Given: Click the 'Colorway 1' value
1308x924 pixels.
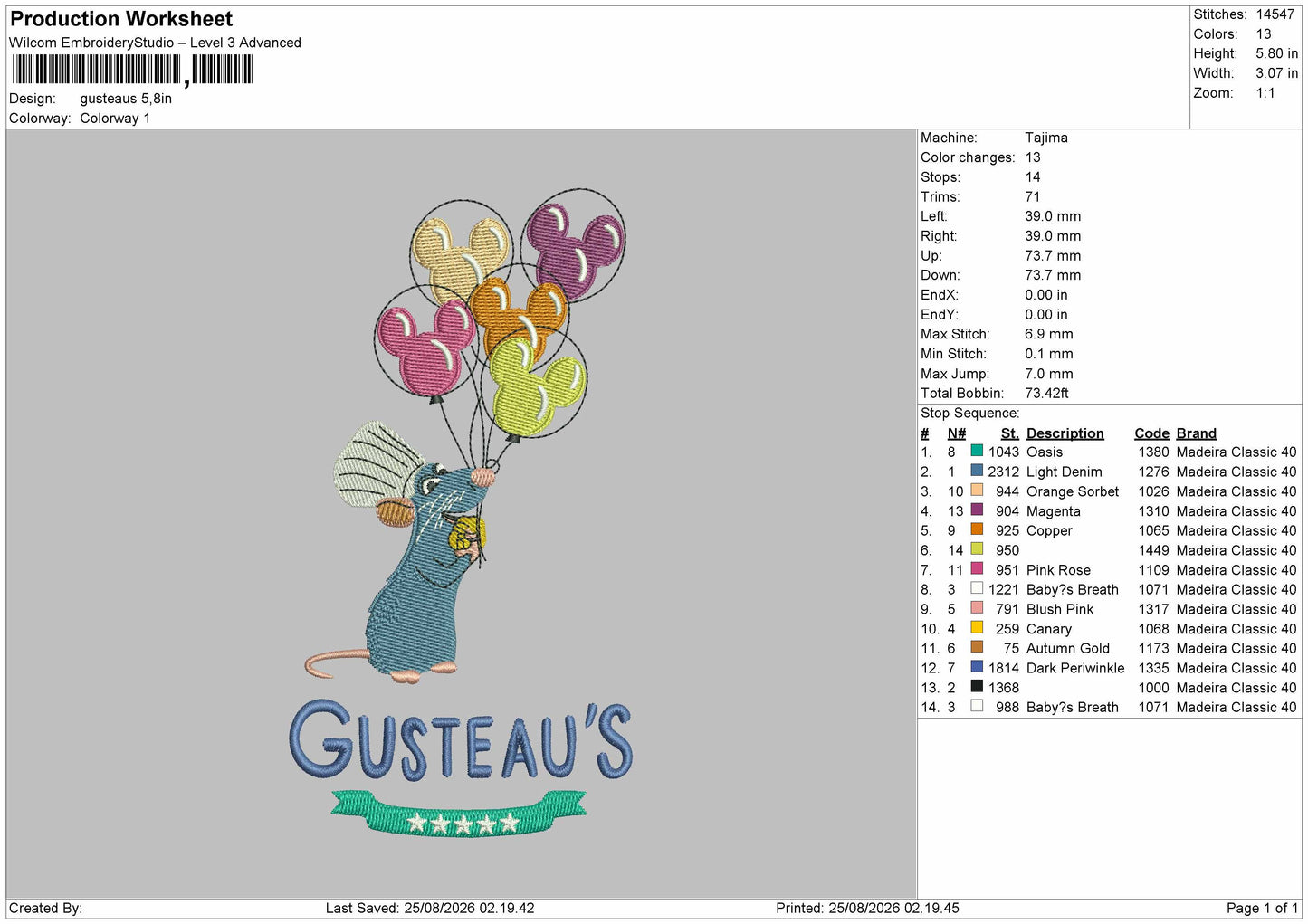Looking at the screenshot, I should tap(115, 119).
